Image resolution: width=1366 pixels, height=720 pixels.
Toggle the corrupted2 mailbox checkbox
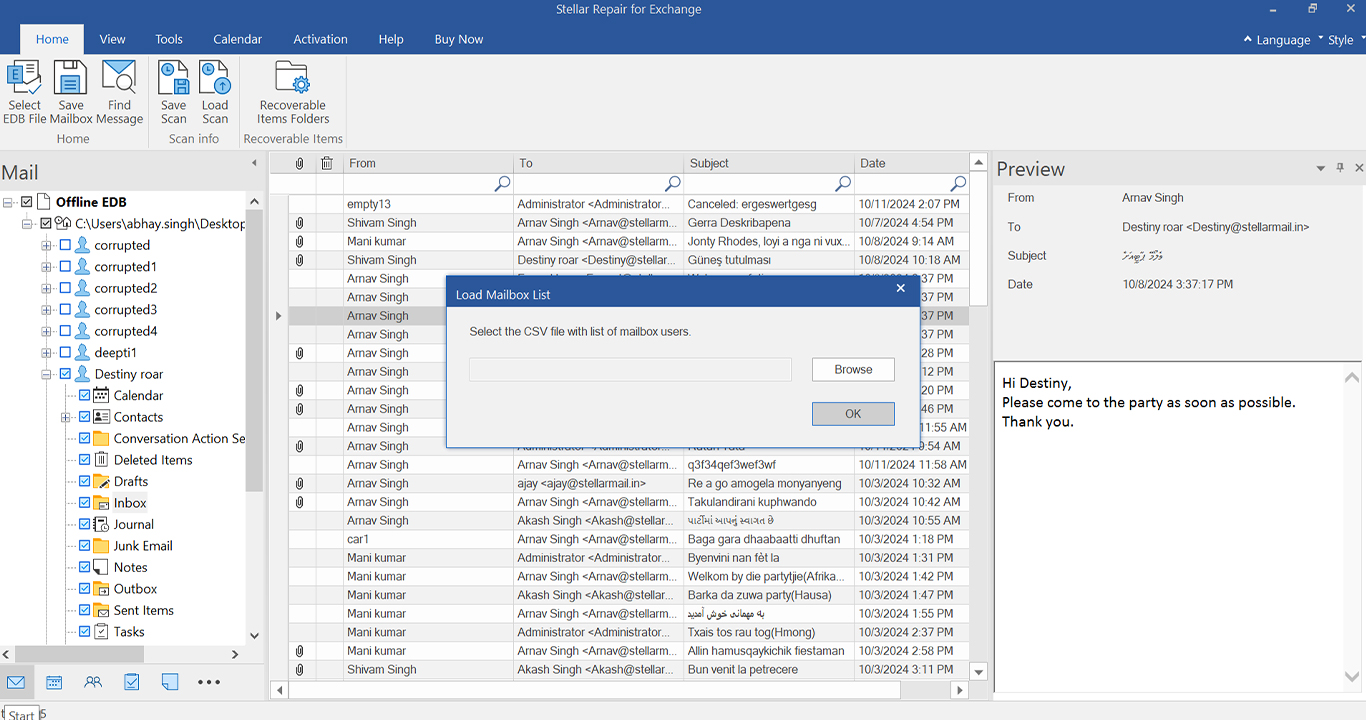[x=65, y=288]
